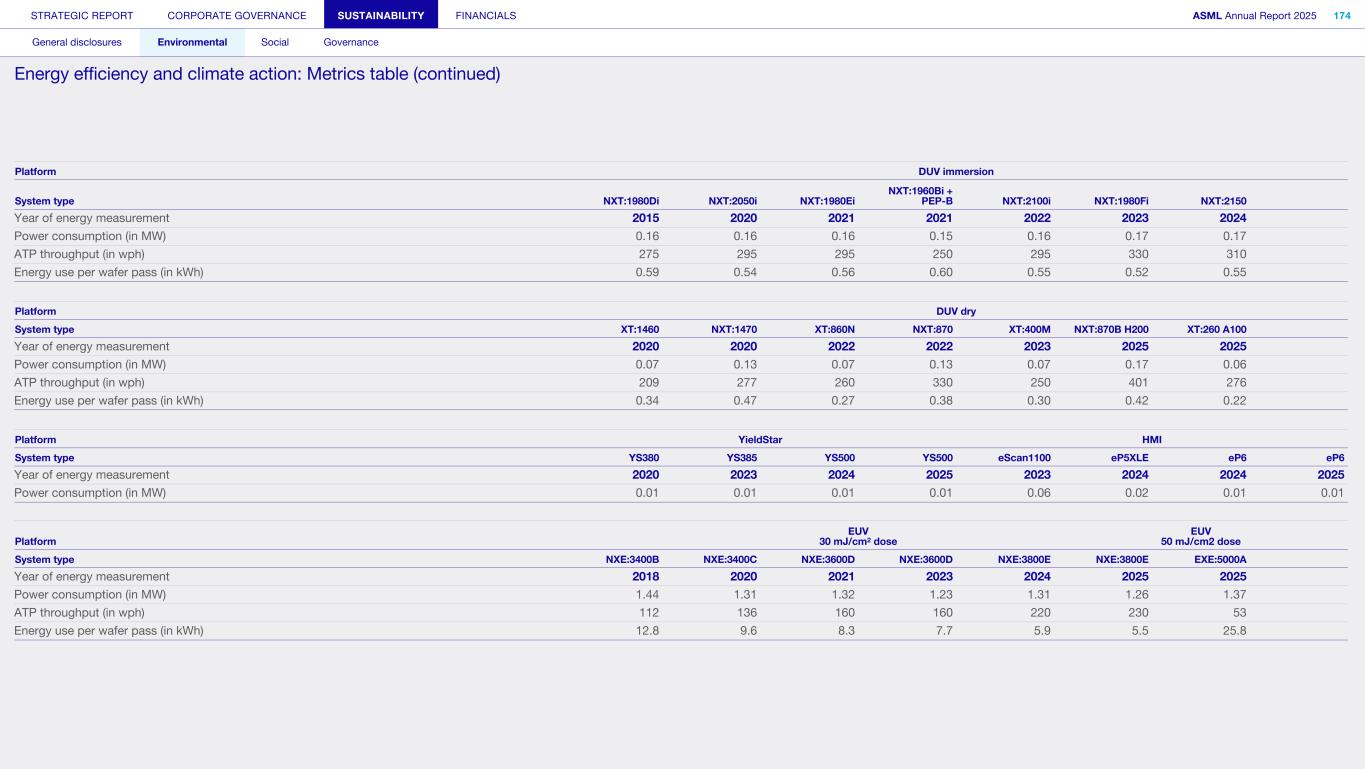Select the DUV immersion platform header
Viewport: 1365px width, 769px height.
point(955,172)
